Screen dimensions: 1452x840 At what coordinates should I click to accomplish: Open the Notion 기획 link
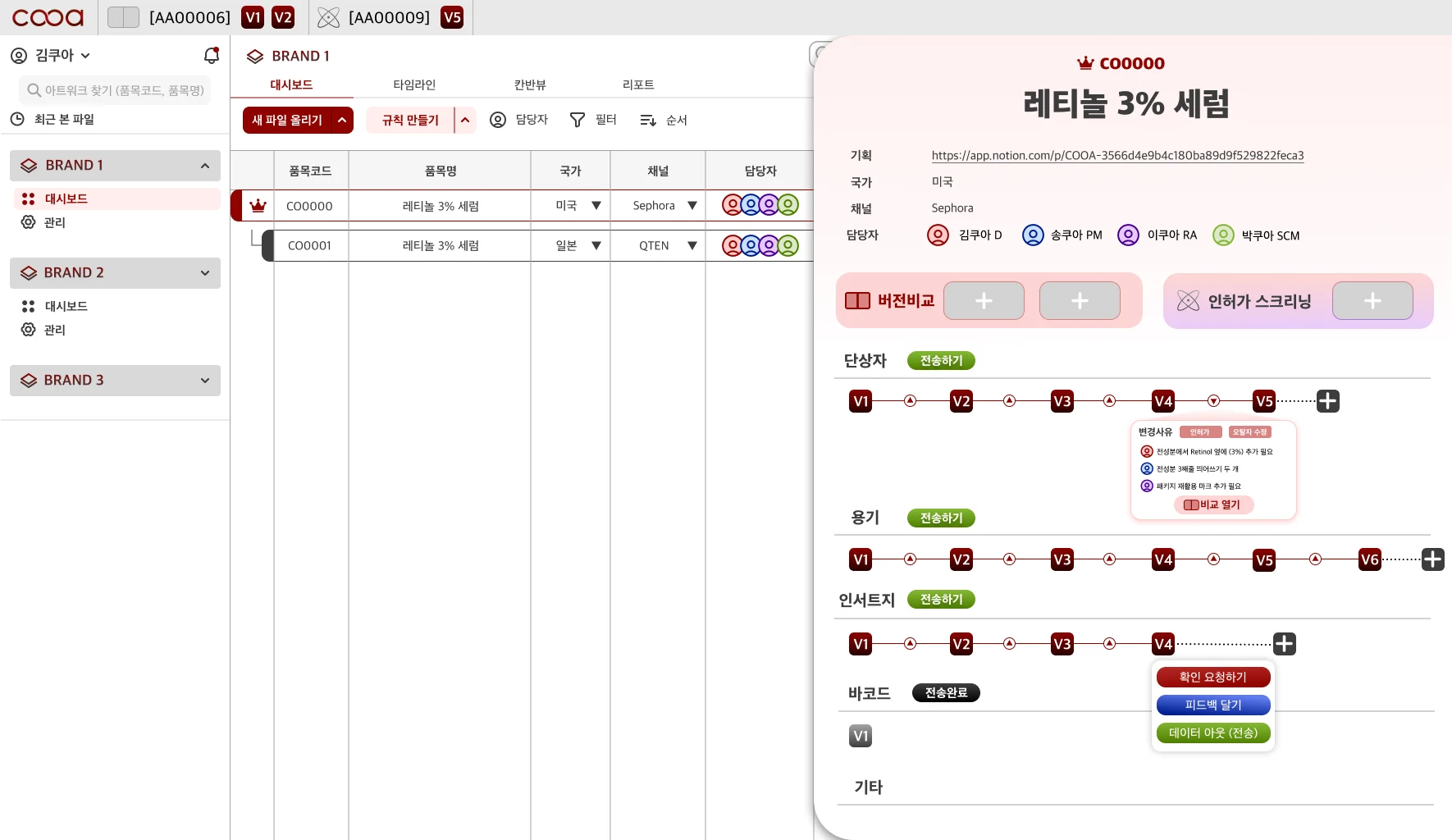pos(1117,155)
